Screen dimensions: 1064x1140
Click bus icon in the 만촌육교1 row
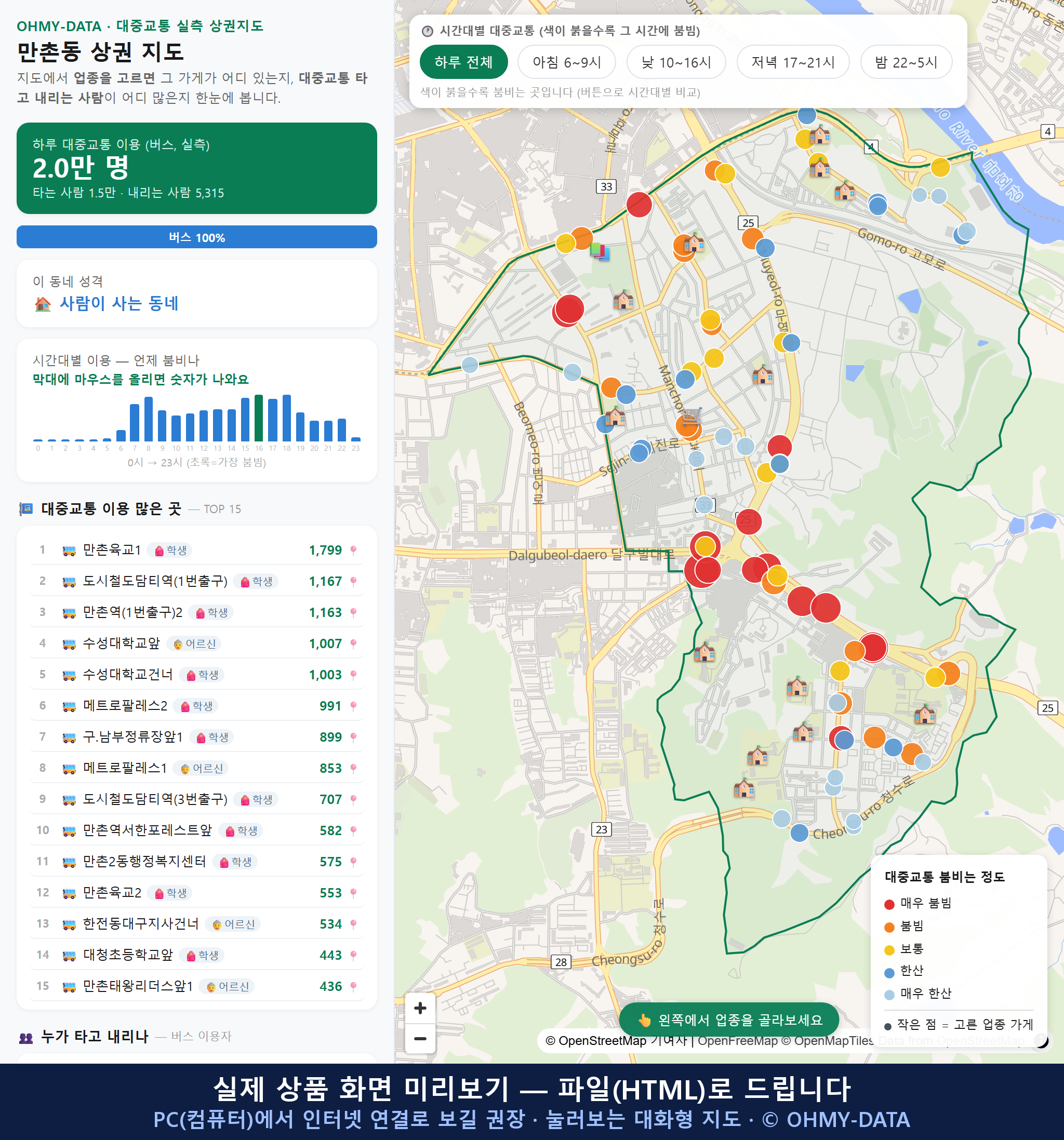69,551
